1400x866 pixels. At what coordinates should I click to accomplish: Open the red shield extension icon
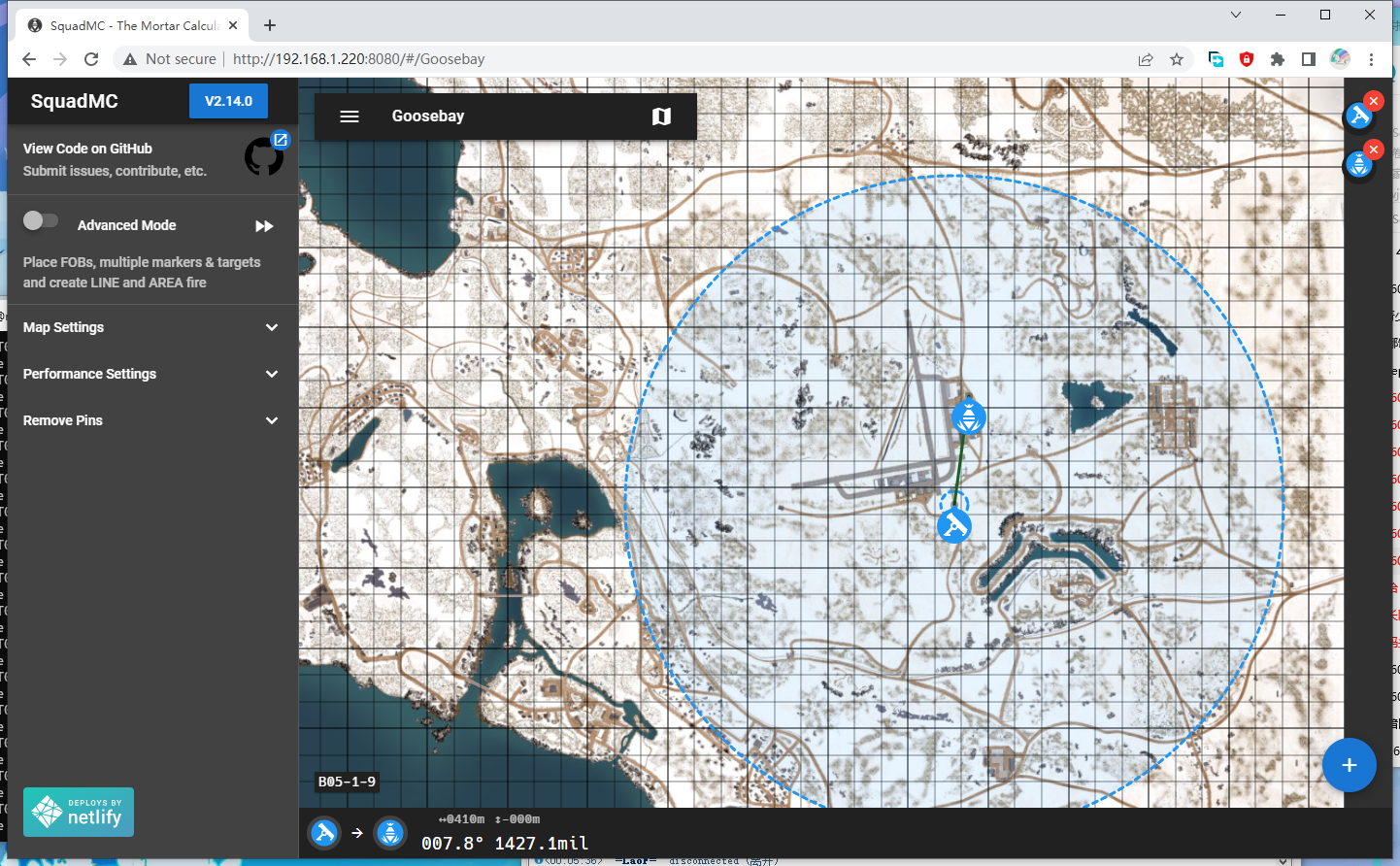click(1247, 59)
